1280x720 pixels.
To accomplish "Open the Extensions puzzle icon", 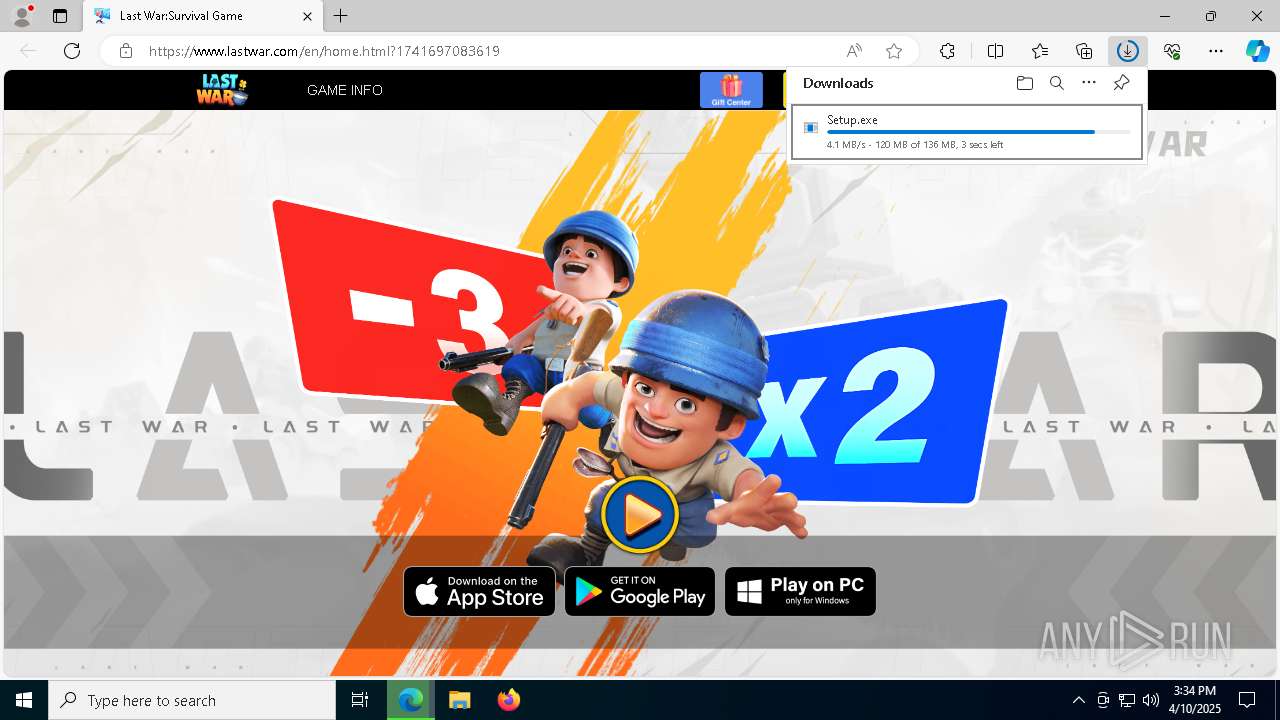I will point(947,51).
